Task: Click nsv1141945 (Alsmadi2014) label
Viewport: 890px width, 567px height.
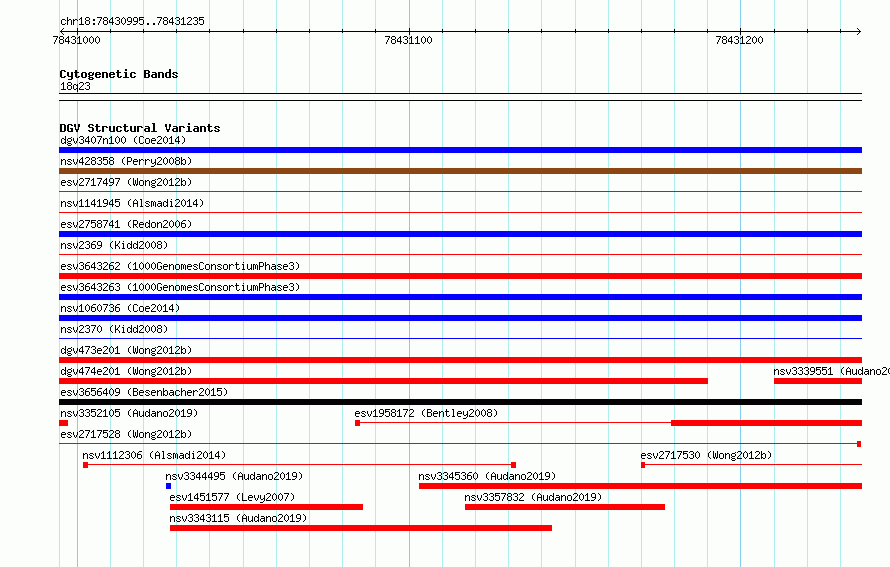Action: 132,203
